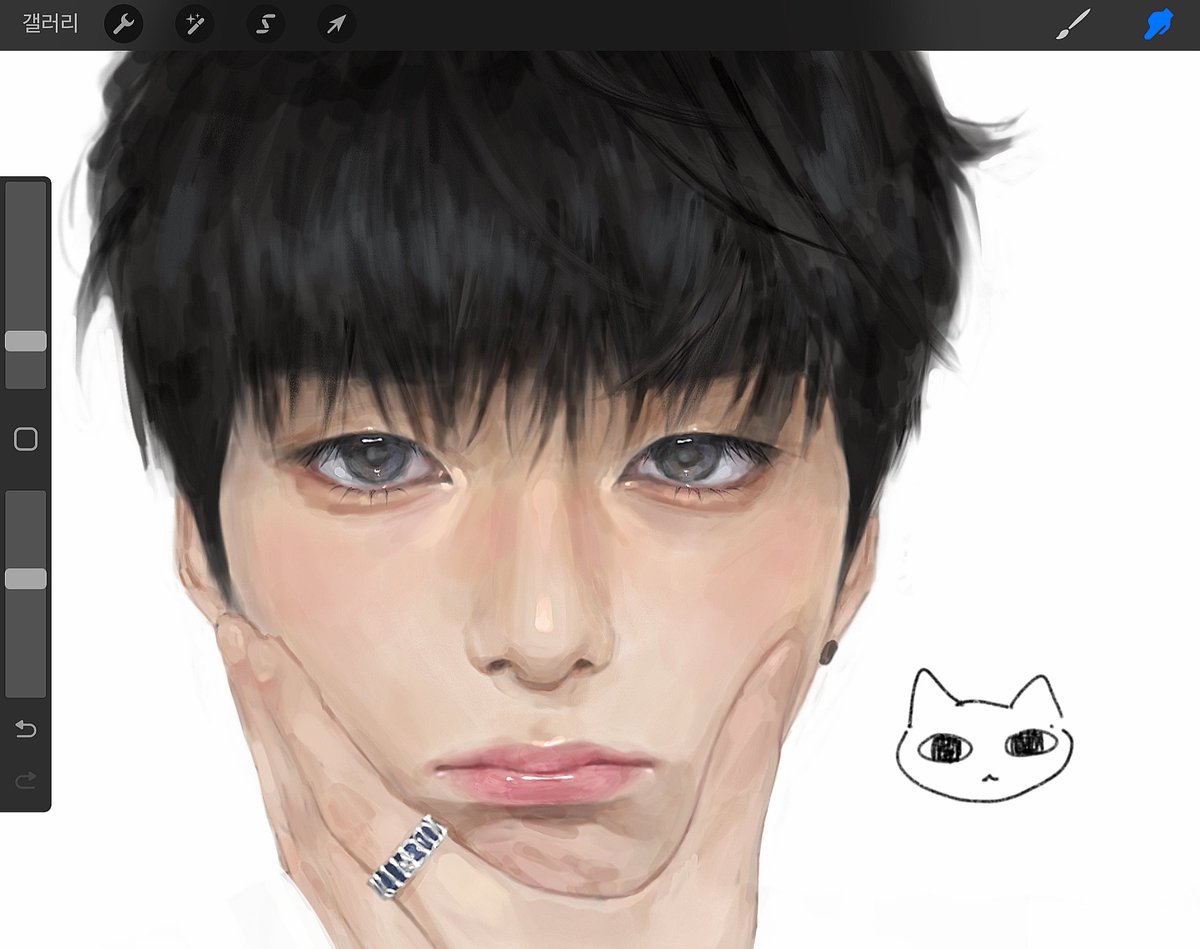Open the Actions wrench menu

pyautogui.click(x=124, y=24)
